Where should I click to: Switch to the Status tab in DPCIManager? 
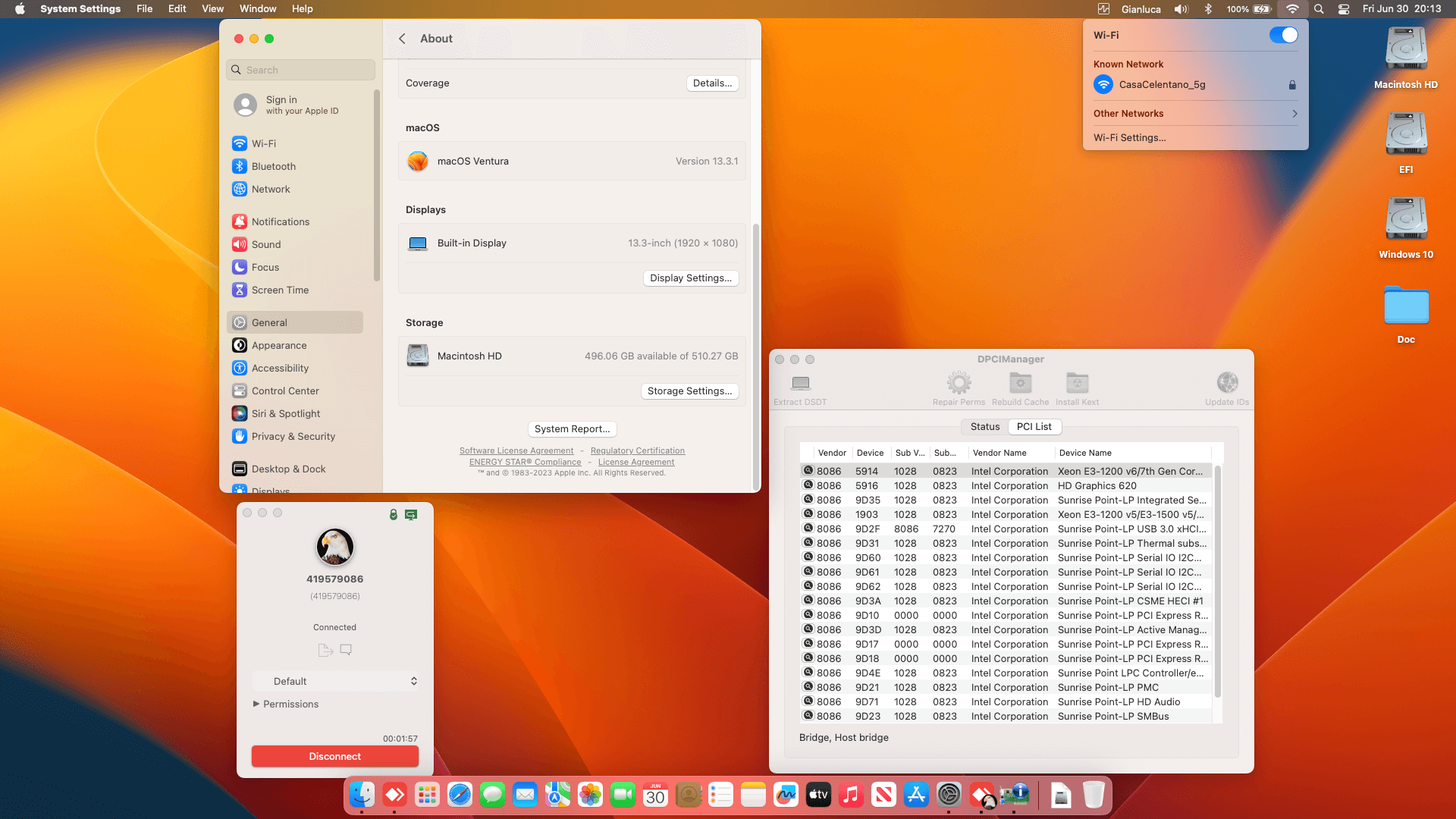[x=985, y=427]
